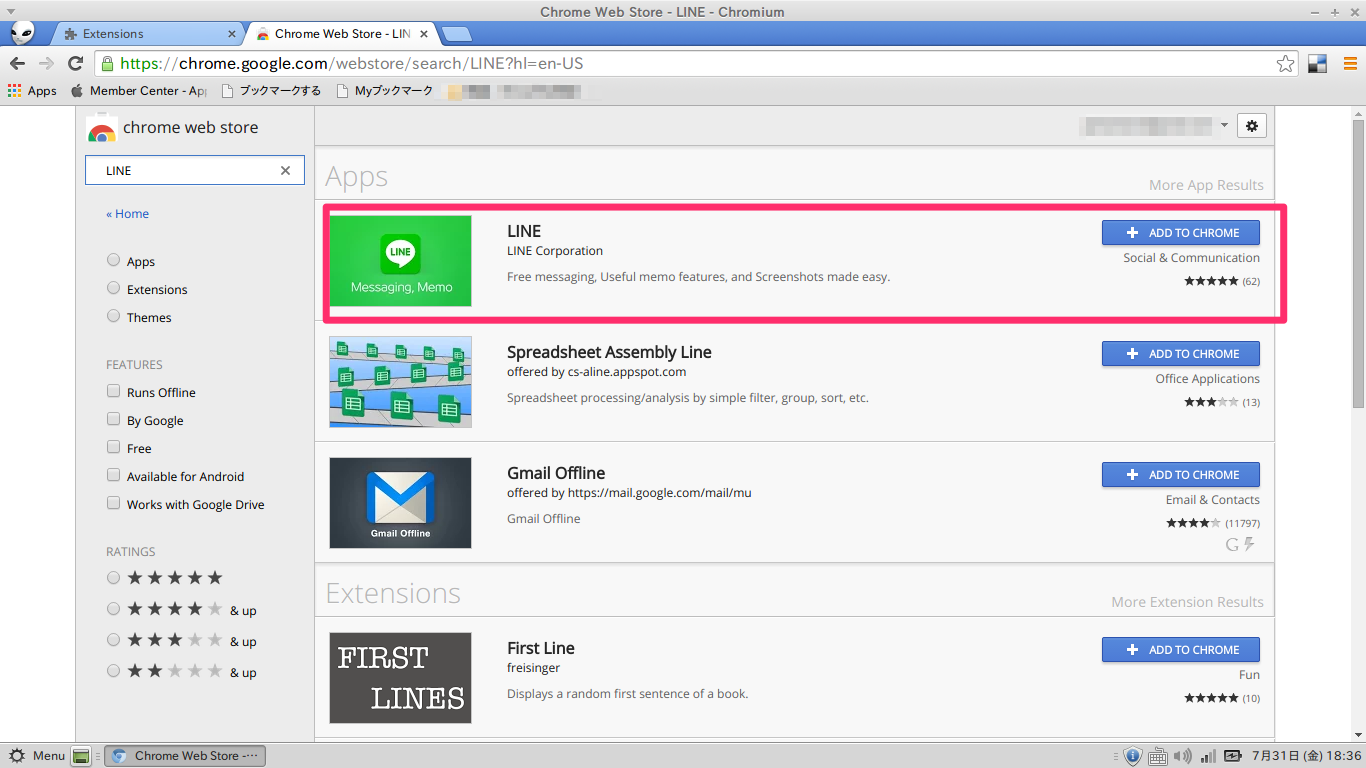Add LINE app to Chrome
This screenshot has width=1366, height=768.
pos(1181,233)
